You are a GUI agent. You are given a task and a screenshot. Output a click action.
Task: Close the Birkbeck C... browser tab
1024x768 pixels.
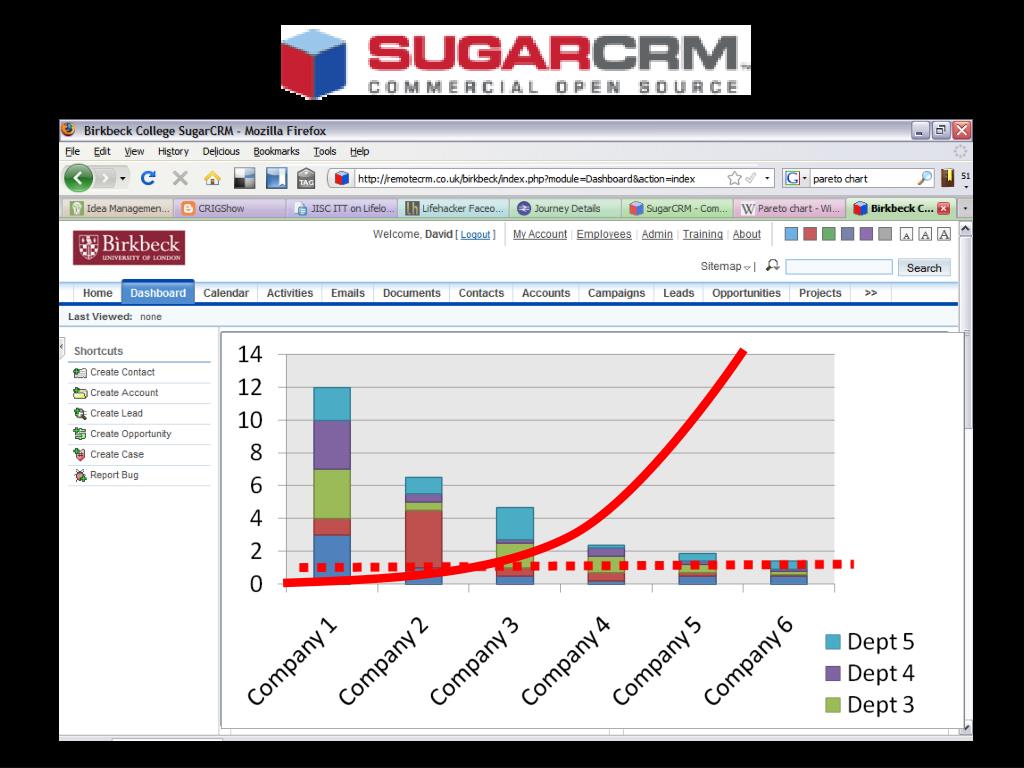coord(943,208)
